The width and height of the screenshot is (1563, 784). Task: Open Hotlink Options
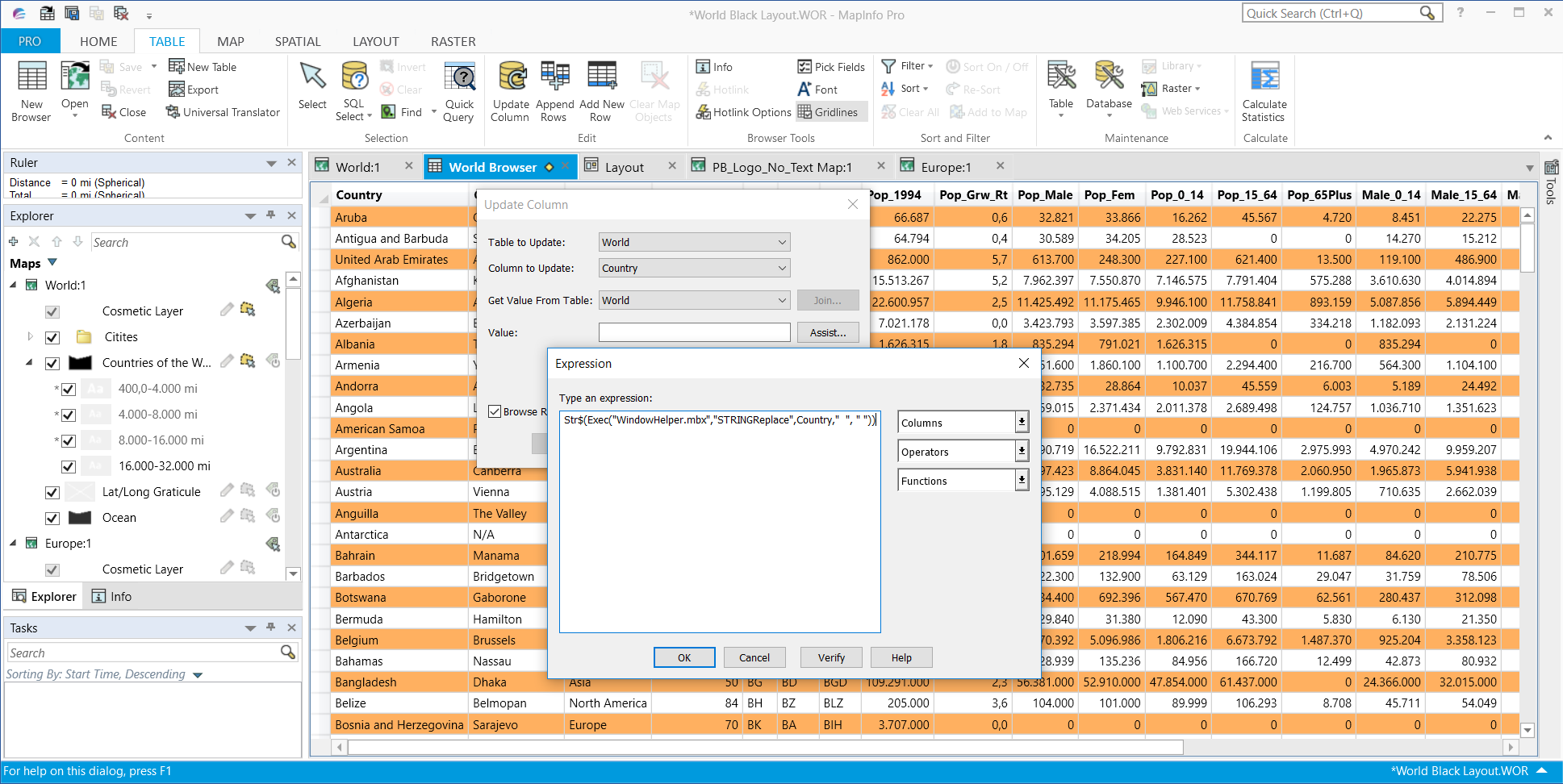click(x=742, y=111)
